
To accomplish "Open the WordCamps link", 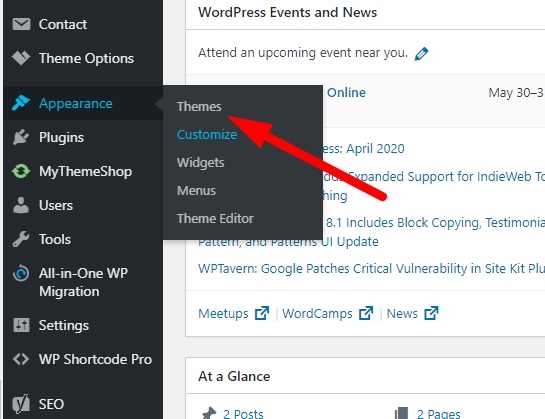I will [x=317, y=314].
